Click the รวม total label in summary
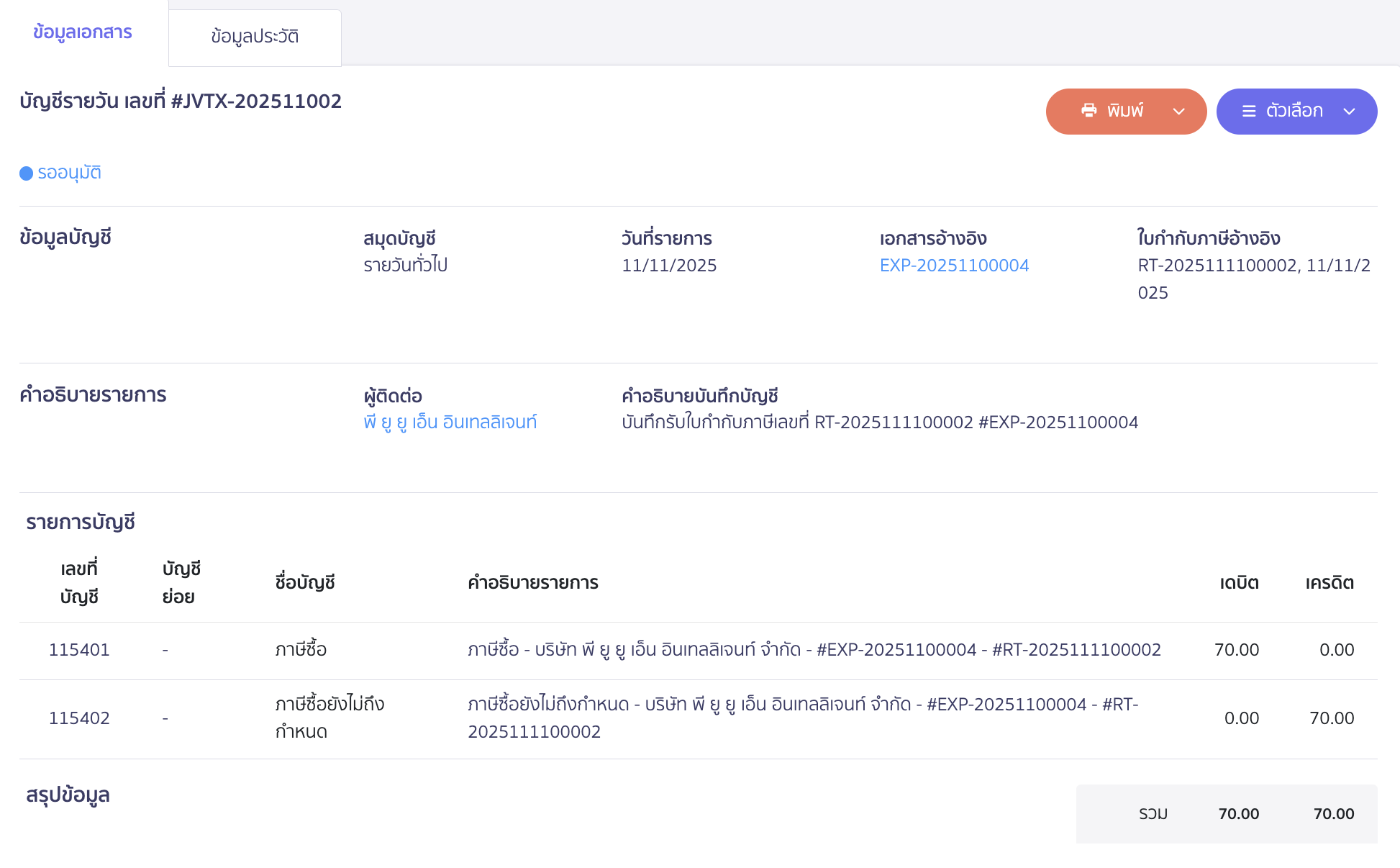1400x868 pixels. (x=1153, y=814)
